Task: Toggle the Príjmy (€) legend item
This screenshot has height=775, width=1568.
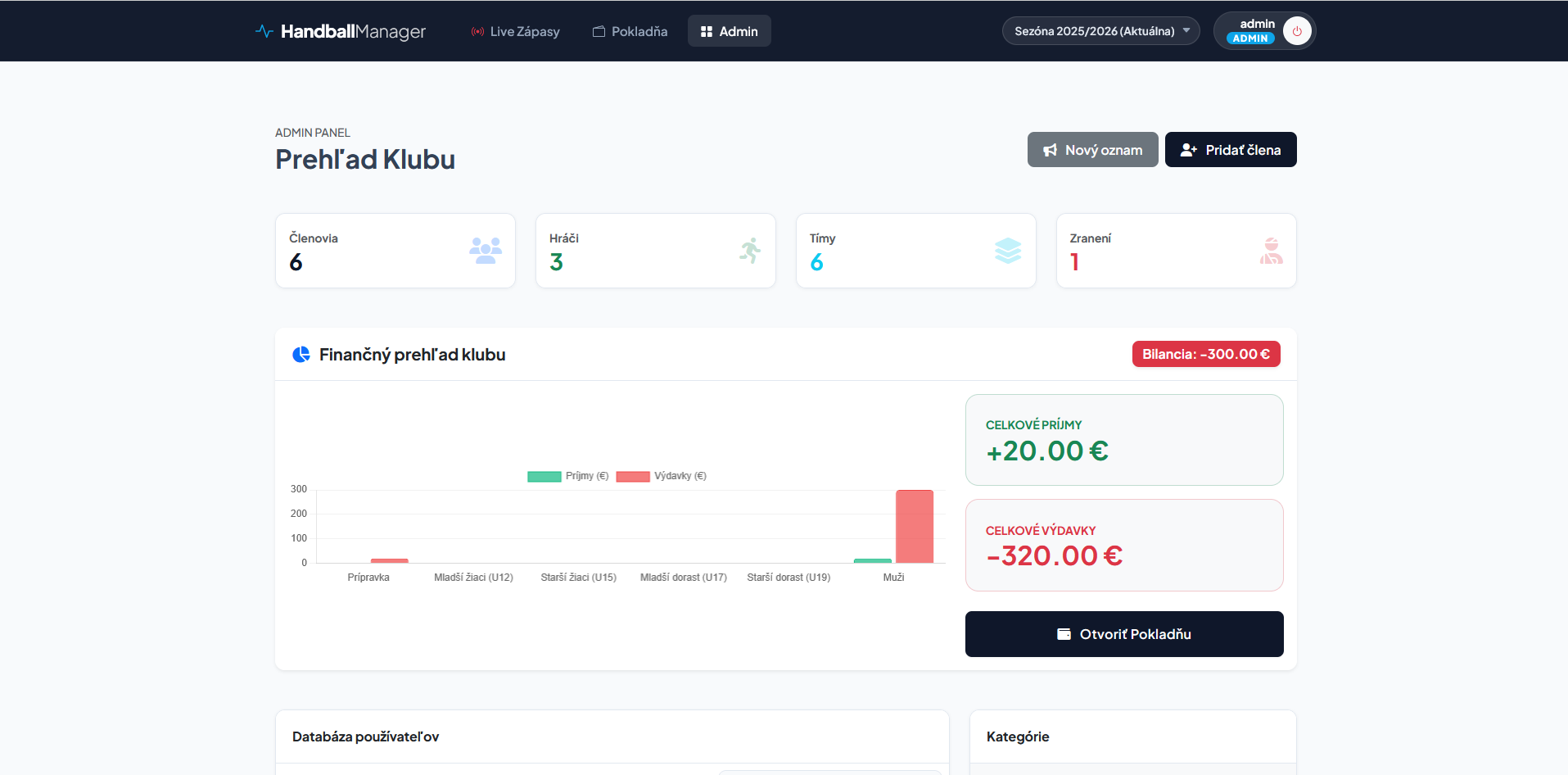Action: coord(568,476)
